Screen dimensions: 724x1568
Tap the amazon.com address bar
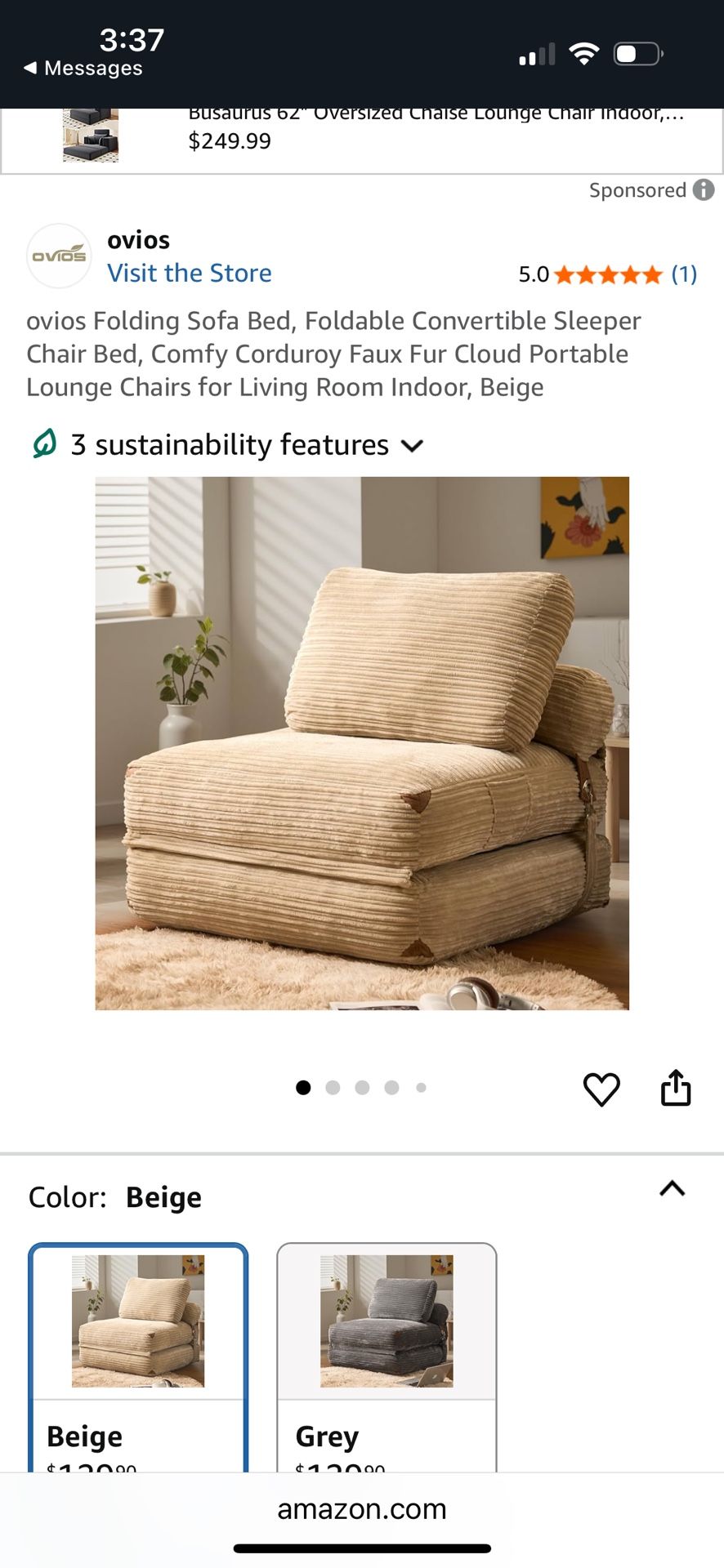[362, 1508]
